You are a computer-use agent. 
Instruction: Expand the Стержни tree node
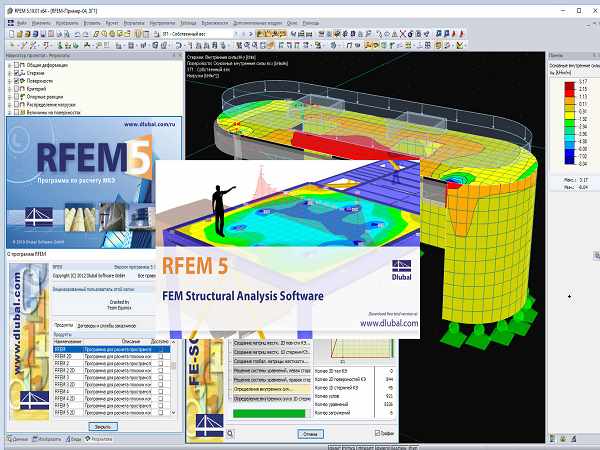coord(10,73)
